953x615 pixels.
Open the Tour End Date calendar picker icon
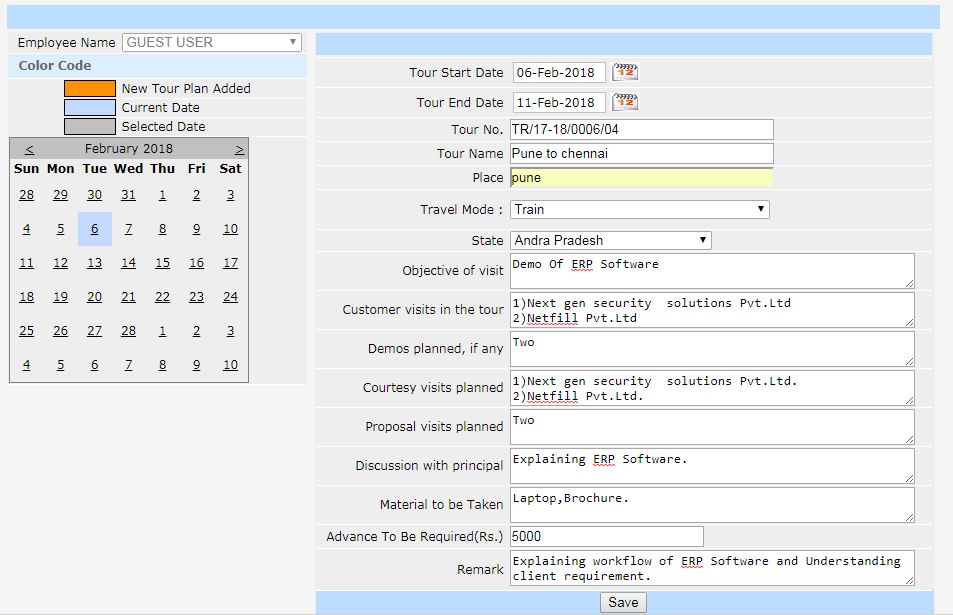(625, 102)
